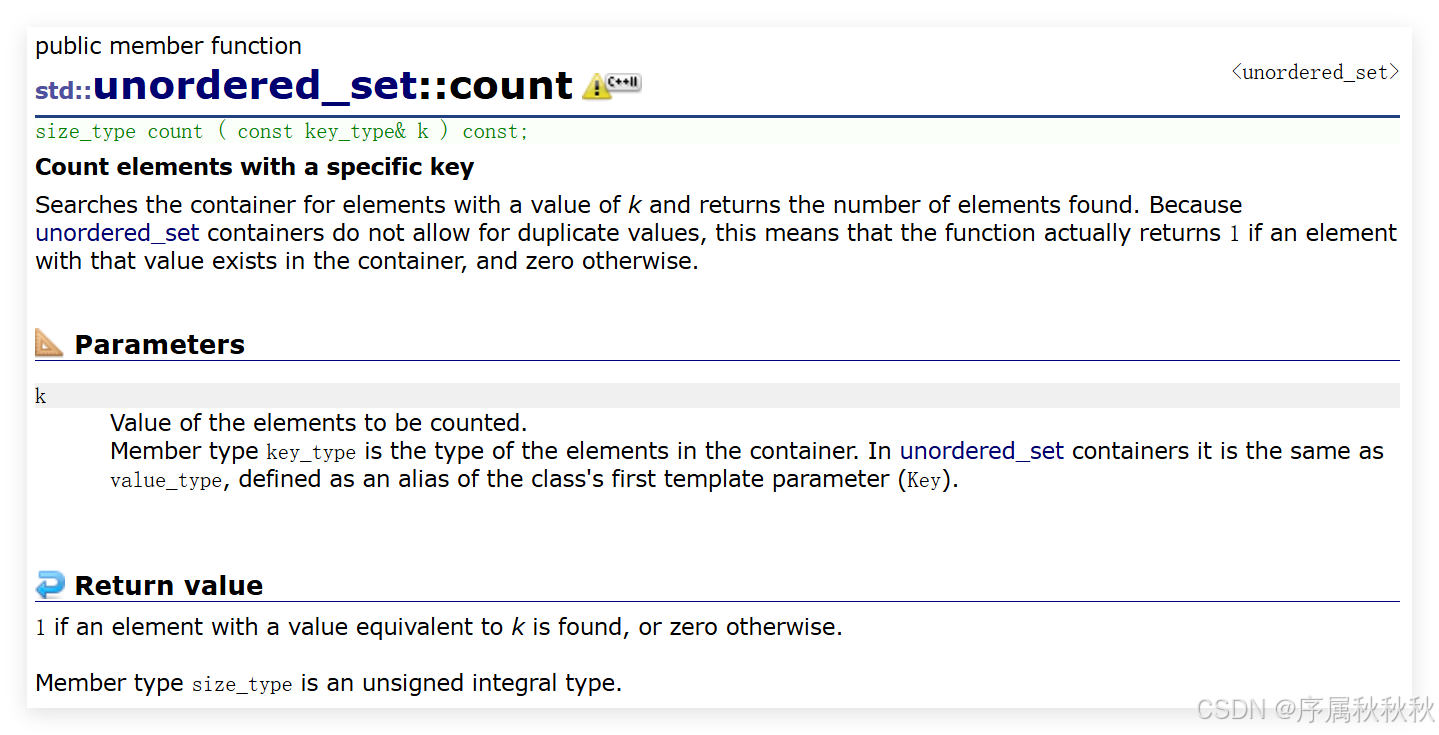1439x735 pixels.
Task: Click the 'count' word in the title
Action: point(510,86)
